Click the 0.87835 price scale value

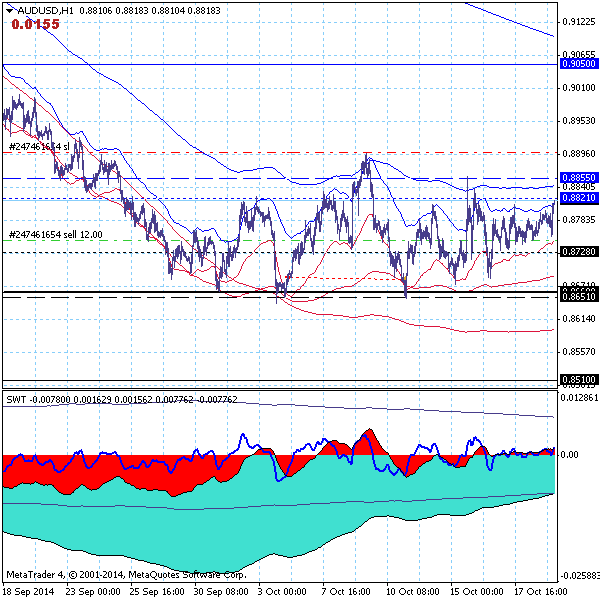point(579,220)
